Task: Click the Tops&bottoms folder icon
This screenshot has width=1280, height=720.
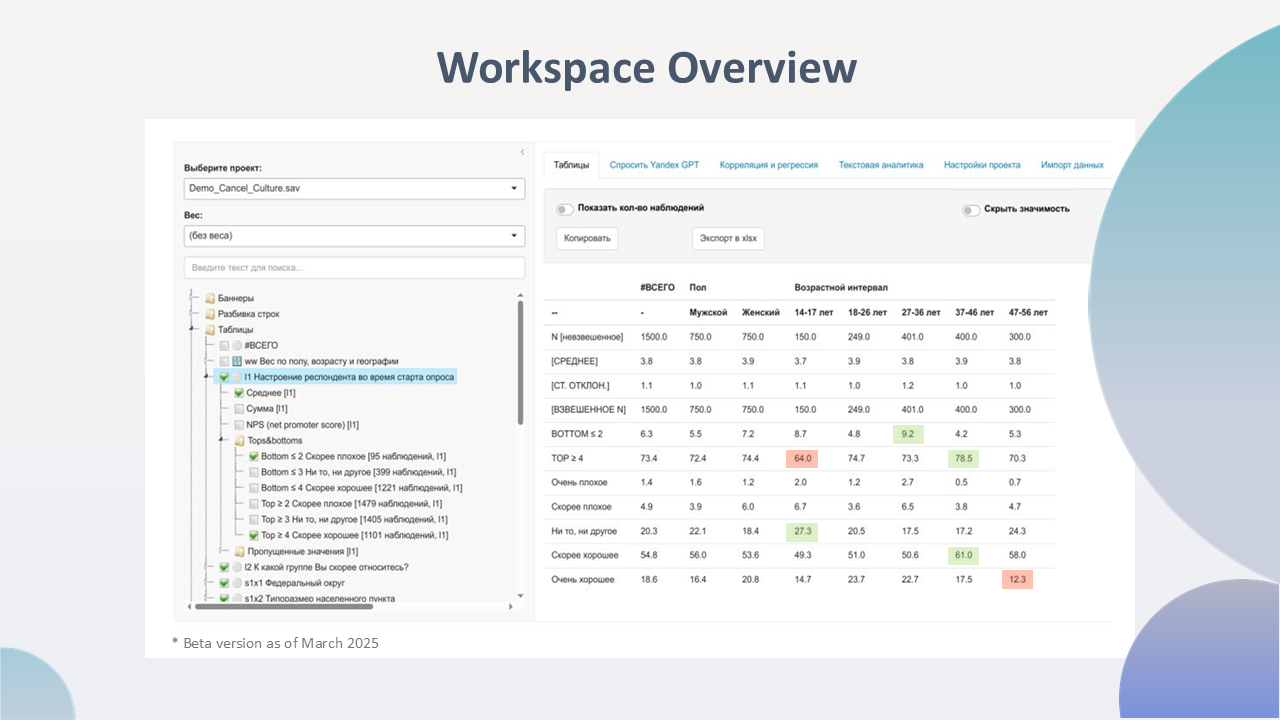Action: (239, 441)
